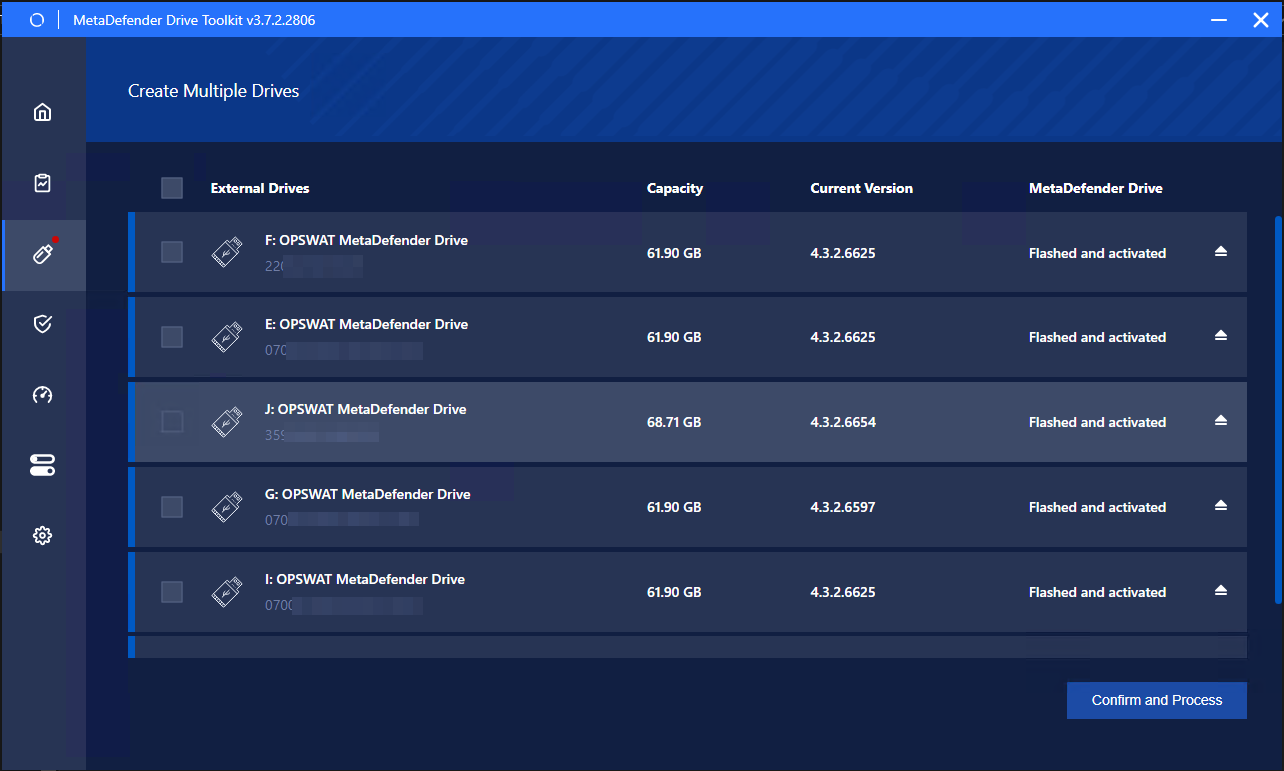Click the External Drives column header
The image size is (1284, 771).
[260, 188]
